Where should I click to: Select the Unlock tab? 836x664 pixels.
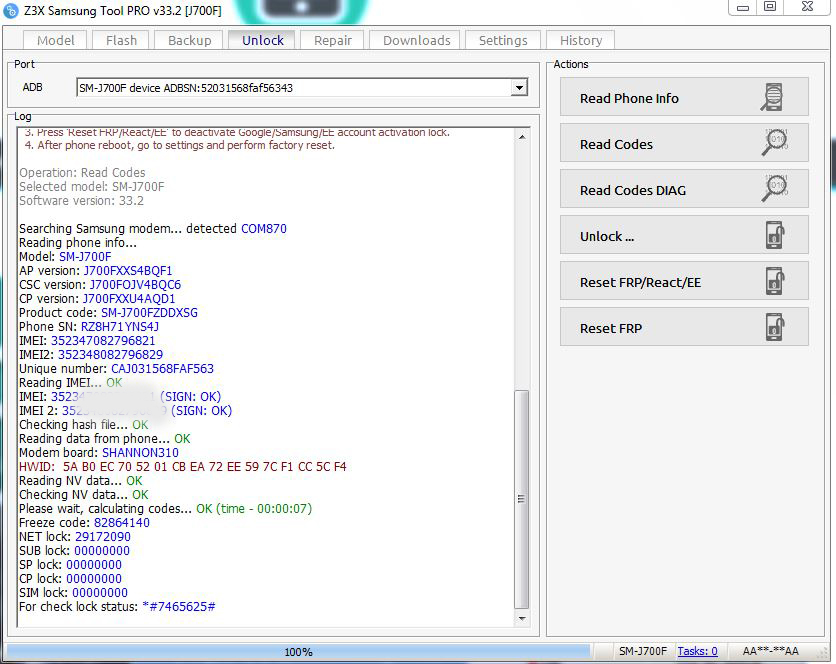(x=262, y=40)
